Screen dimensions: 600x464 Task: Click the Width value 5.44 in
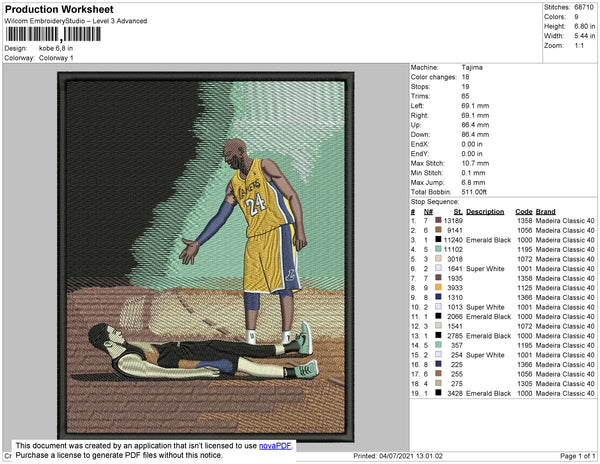tap(584, 36)
